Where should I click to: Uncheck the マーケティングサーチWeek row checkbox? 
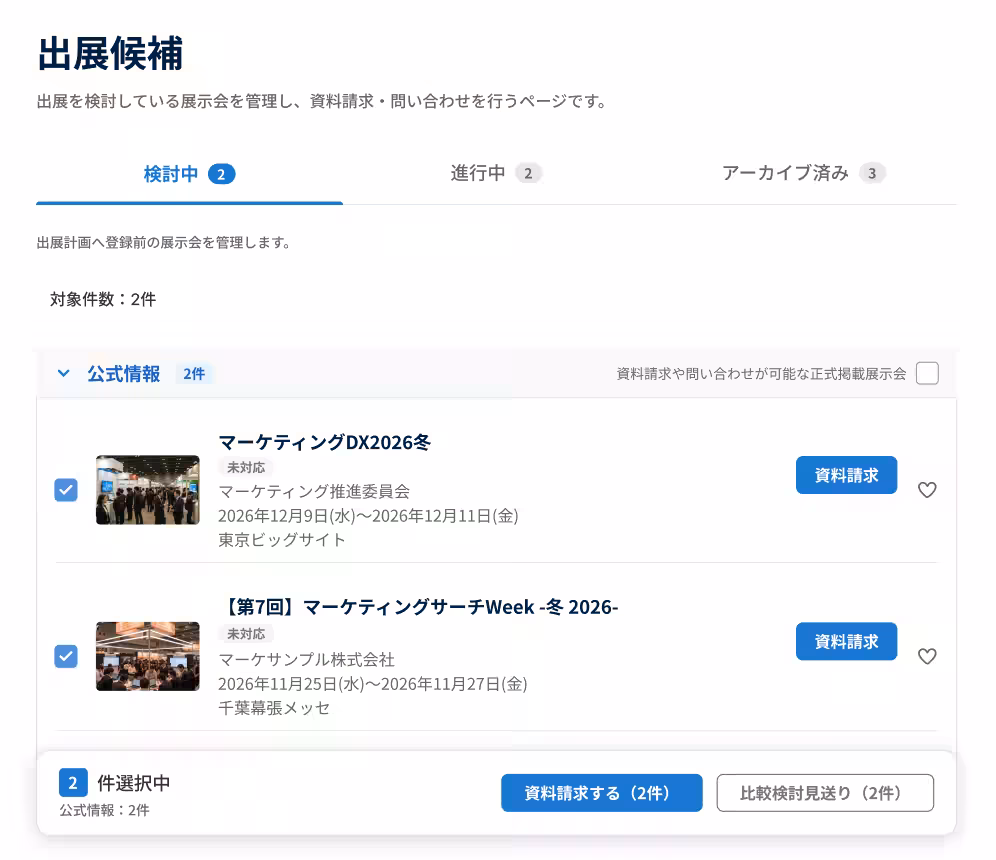click(x=66, y=656)
